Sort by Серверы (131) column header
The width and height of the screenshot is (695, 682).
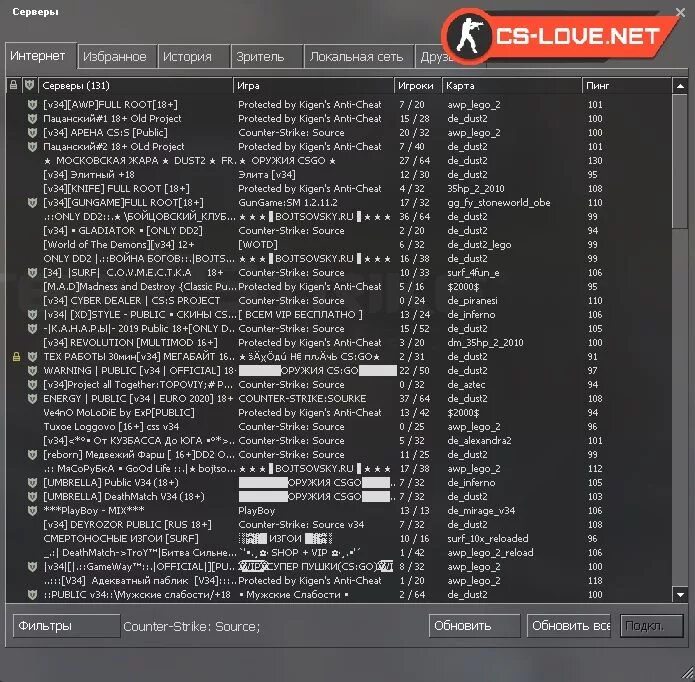coord(136,86)
